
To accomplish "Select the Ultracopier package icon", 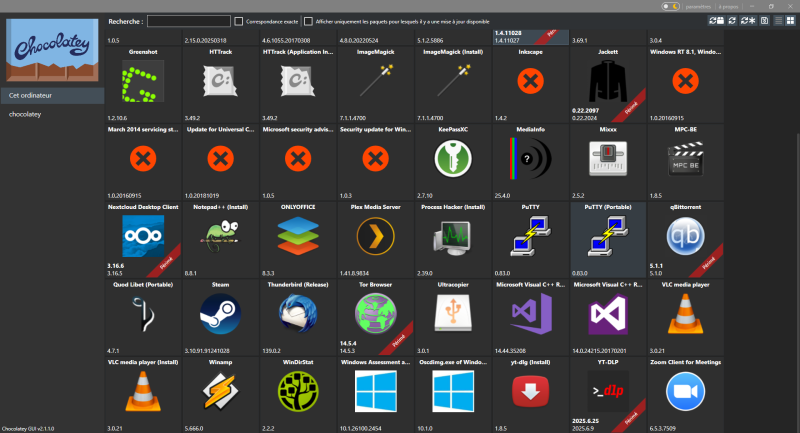I will [x=453, y=313].
